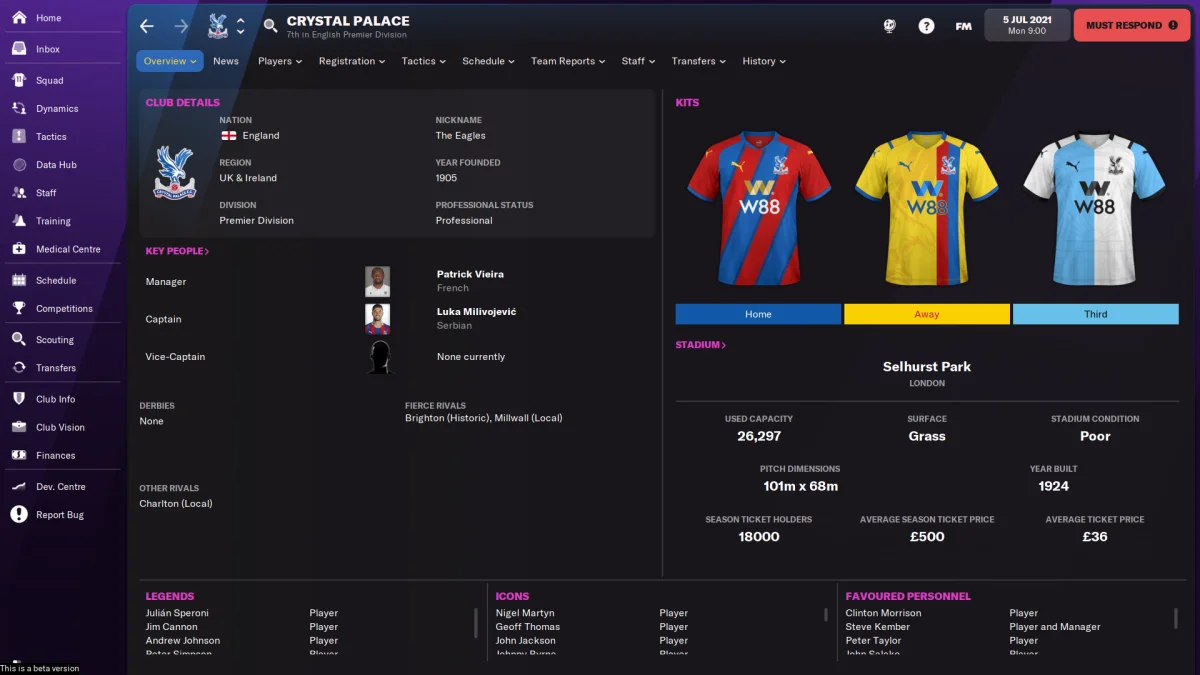Viewport: 1200px width, 675px height.
Task: Open Patrick Vieira's profile link
Action: [x=470, y=274]
